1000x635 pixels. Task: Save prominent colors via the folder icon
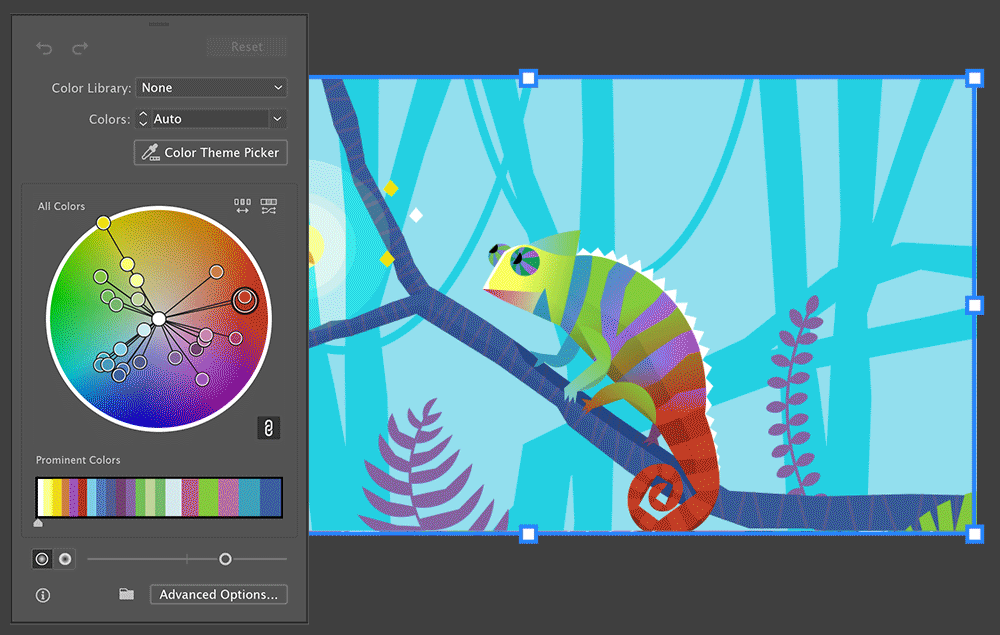(126, 594)
